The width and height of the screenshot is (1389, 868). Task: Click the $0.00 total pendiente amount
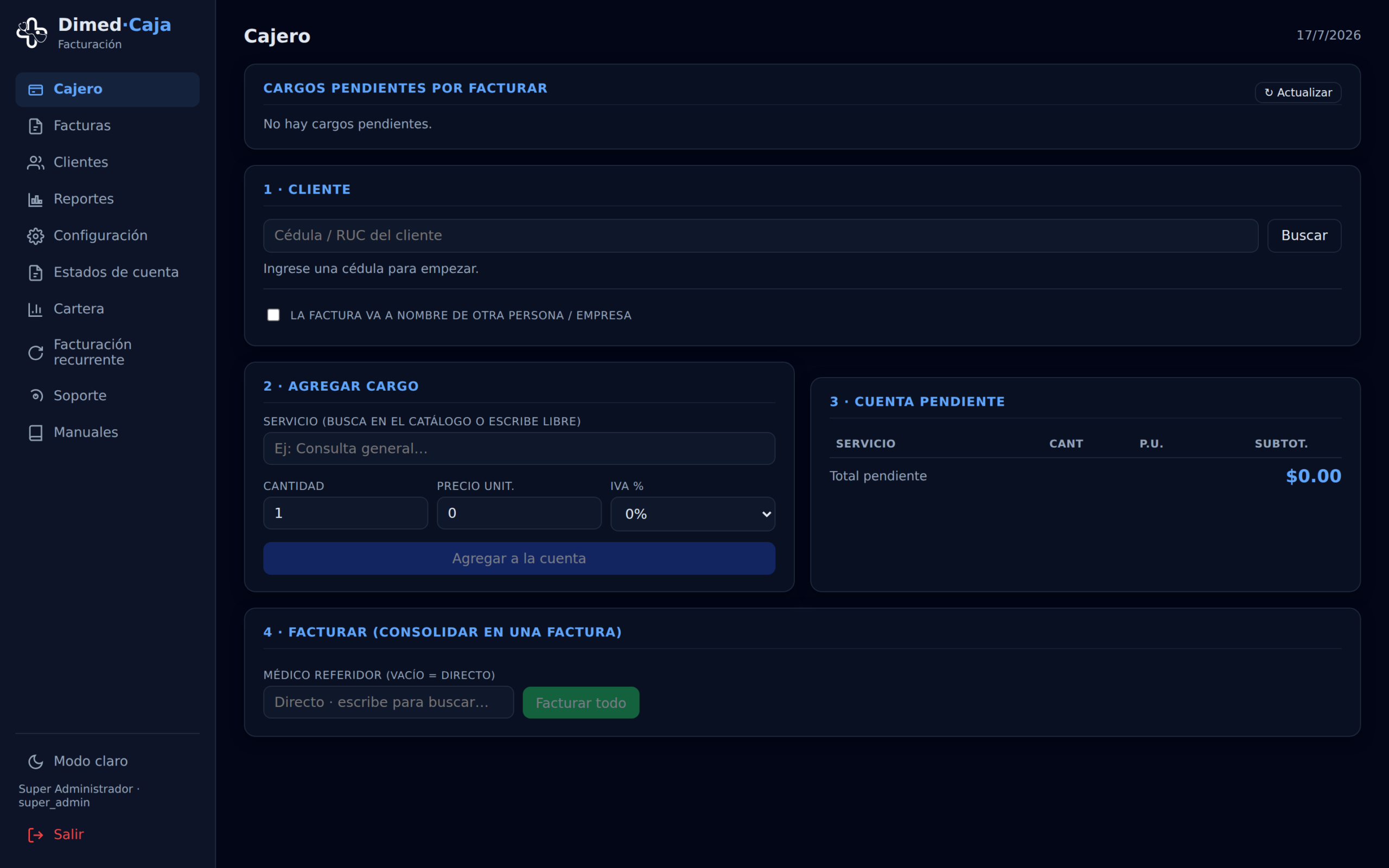tap(1313, 476)
